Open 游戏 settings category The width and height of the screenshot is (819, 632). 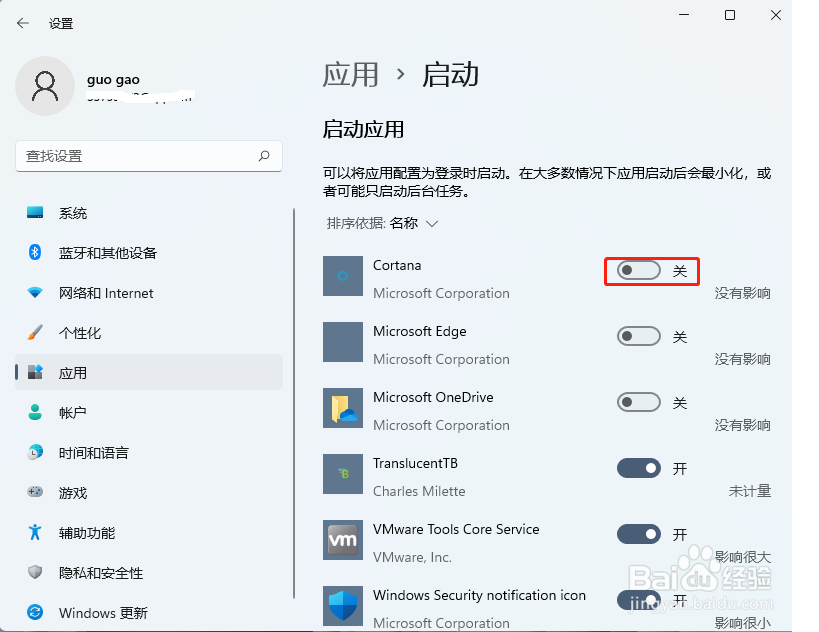click(x=149, y=493)
